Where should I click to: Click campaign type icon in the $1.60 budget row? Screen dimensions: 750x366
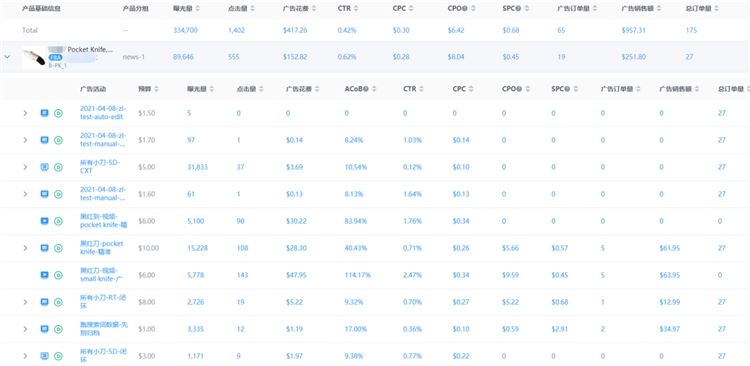(44, 194)
